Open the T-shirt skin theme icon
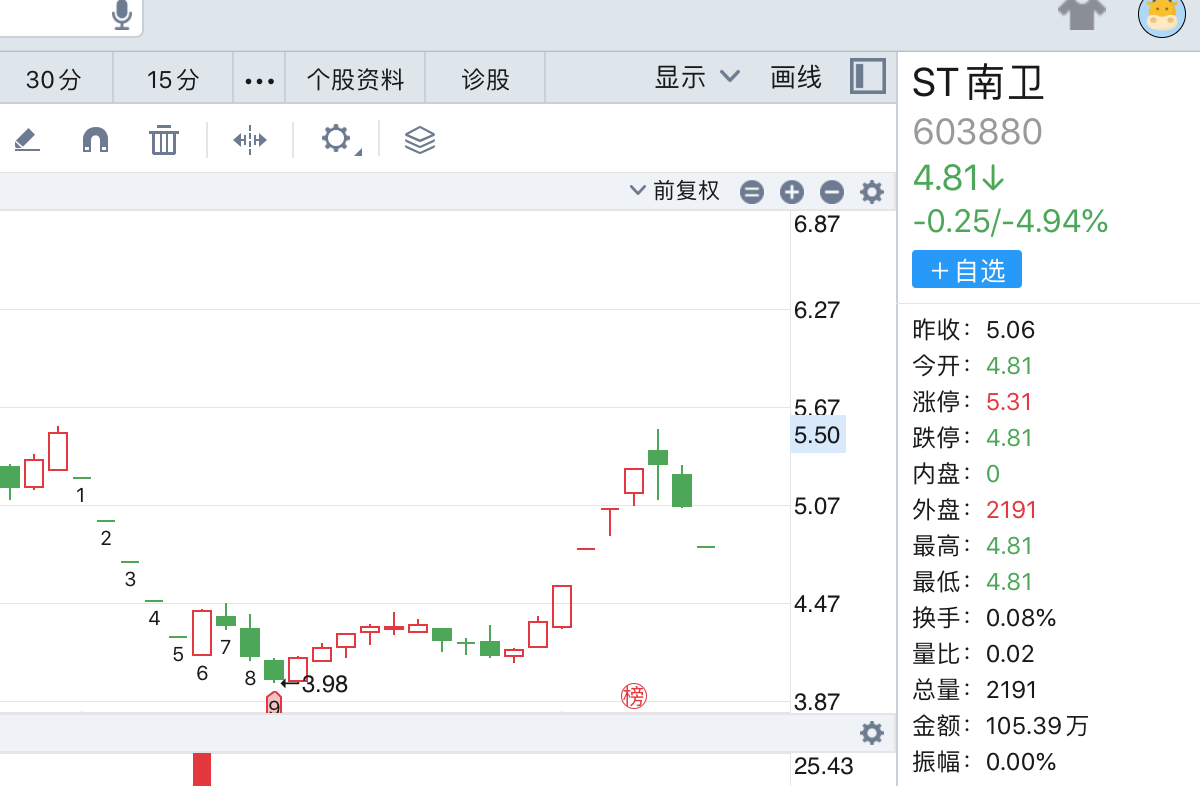Screen dimensions: 1200x786 click(1082, 14)
